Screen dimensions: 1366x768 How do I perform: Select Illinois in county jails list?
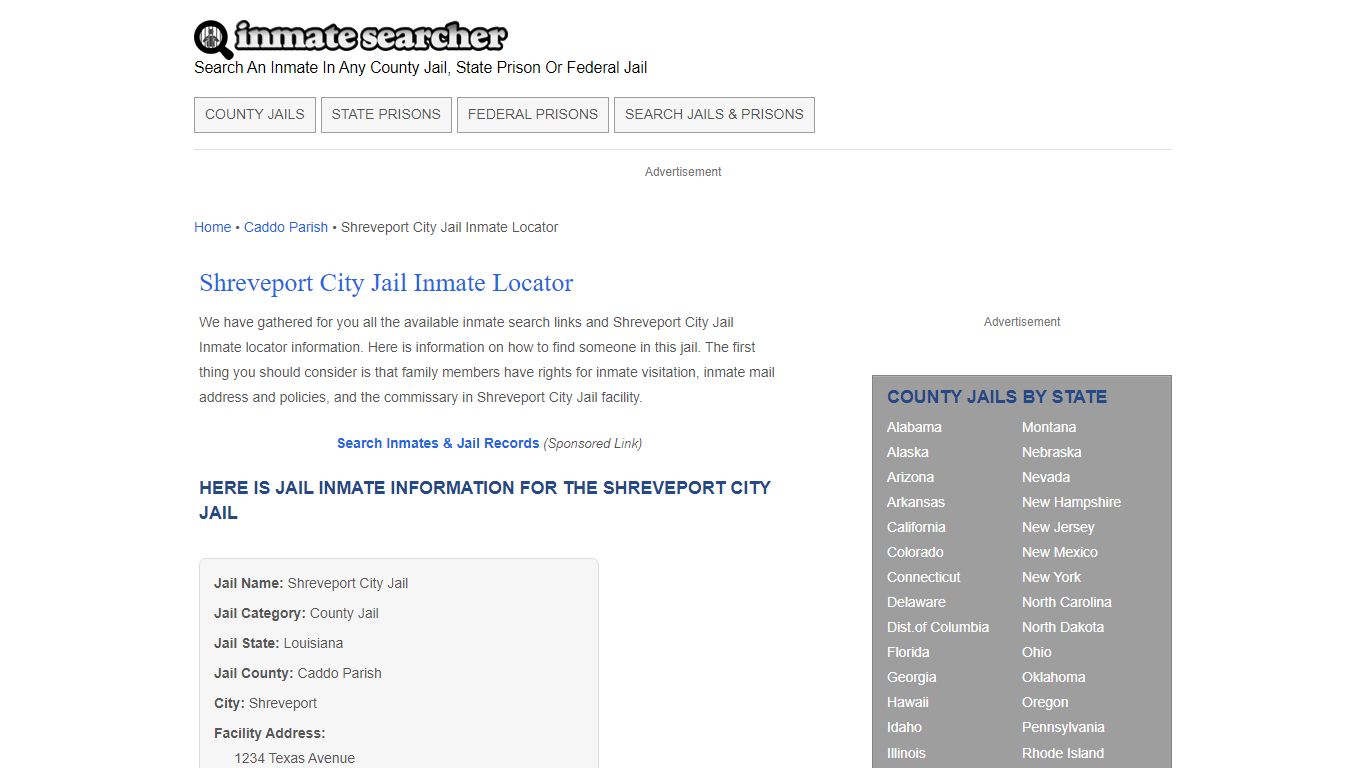(906, 753)
